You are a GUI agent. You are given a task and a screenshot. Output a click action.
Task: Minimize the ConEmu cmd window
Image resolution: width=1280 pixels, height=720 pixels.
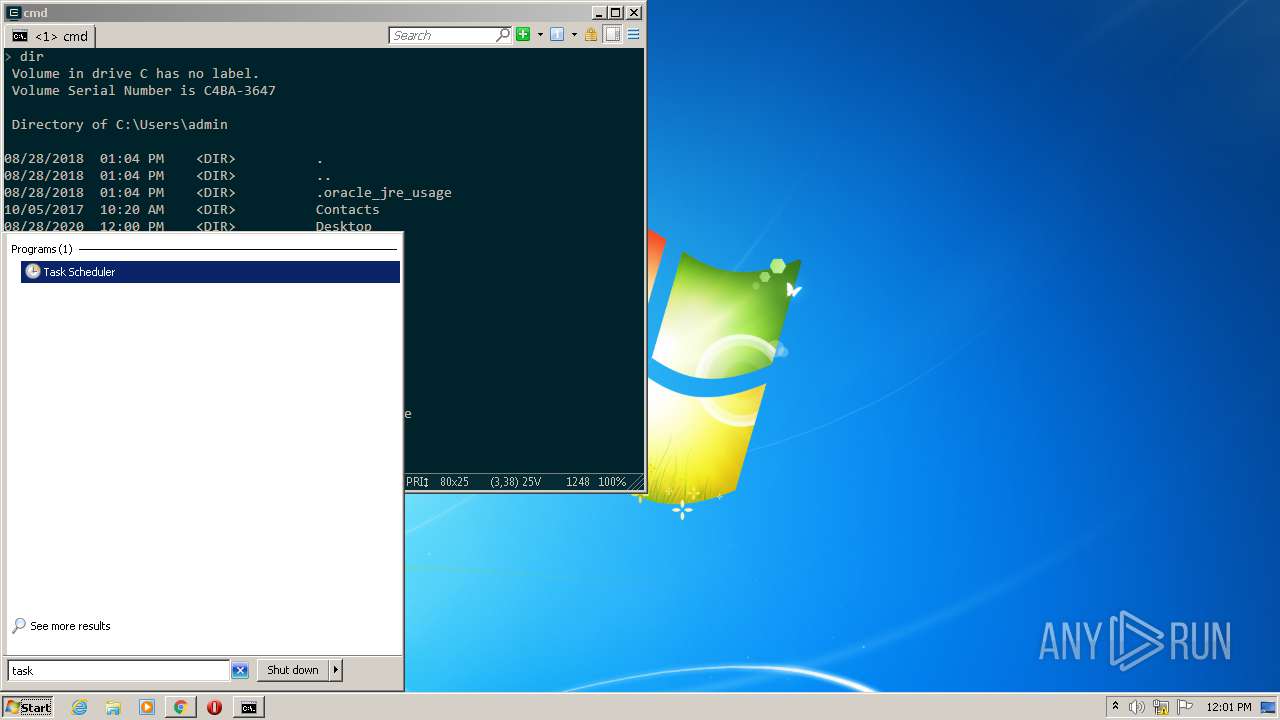pos(598,13)
